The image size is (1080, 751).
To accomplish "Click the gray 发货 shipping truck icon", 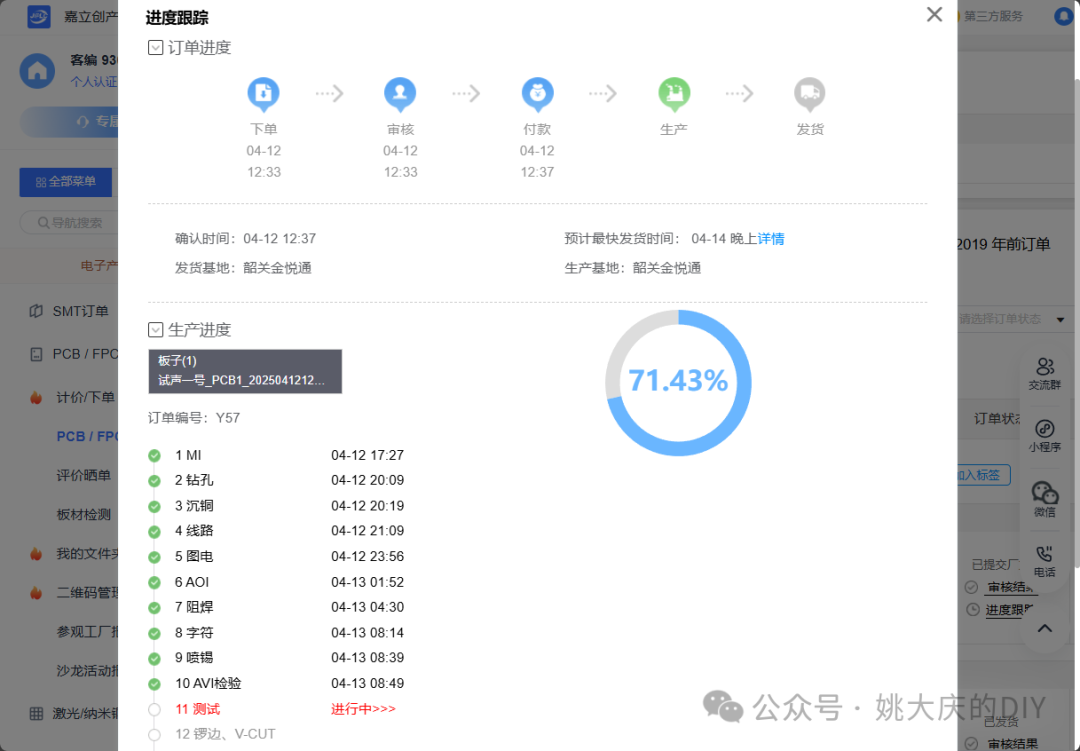I will [810, 94].
